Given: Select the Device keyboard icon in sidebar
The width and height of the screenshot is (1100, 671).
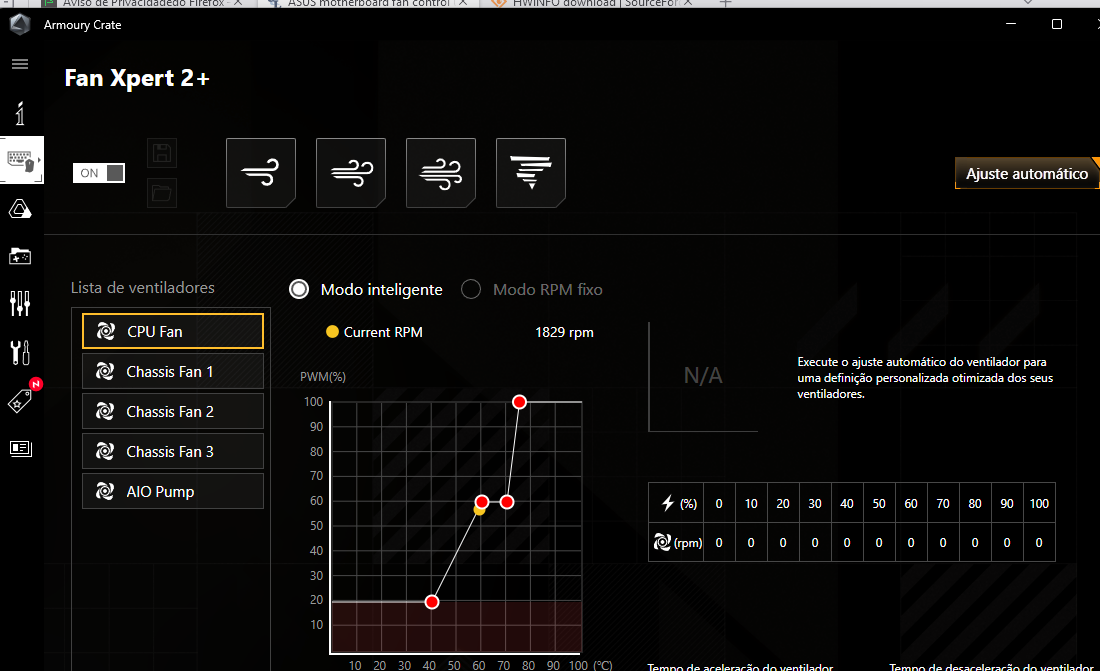Looking at the screenshot, I should [20, 160].
